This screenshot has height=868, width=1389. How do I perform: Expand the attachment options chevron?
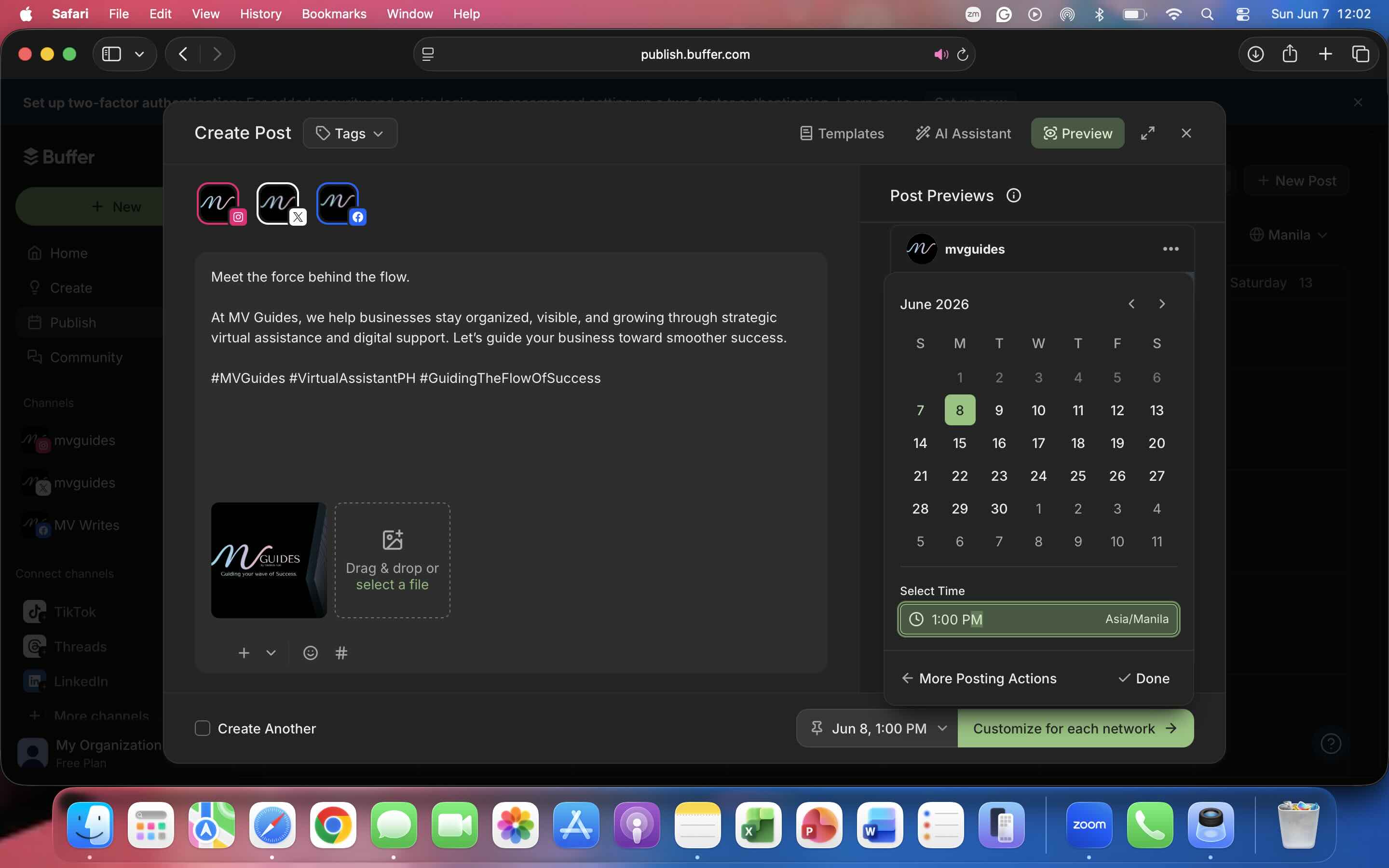[x=271, y=653]
